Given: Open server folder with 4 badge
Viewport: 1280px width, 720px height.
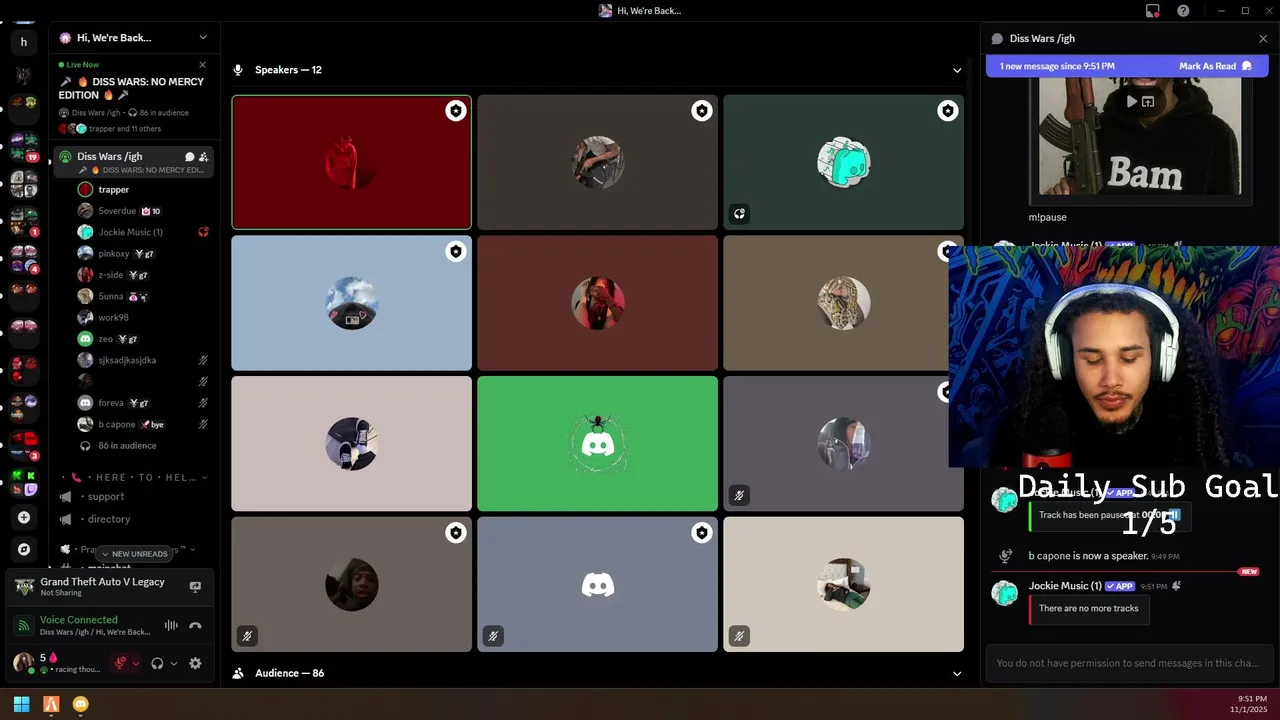Looking at the screenshot, I should (24, 258).
